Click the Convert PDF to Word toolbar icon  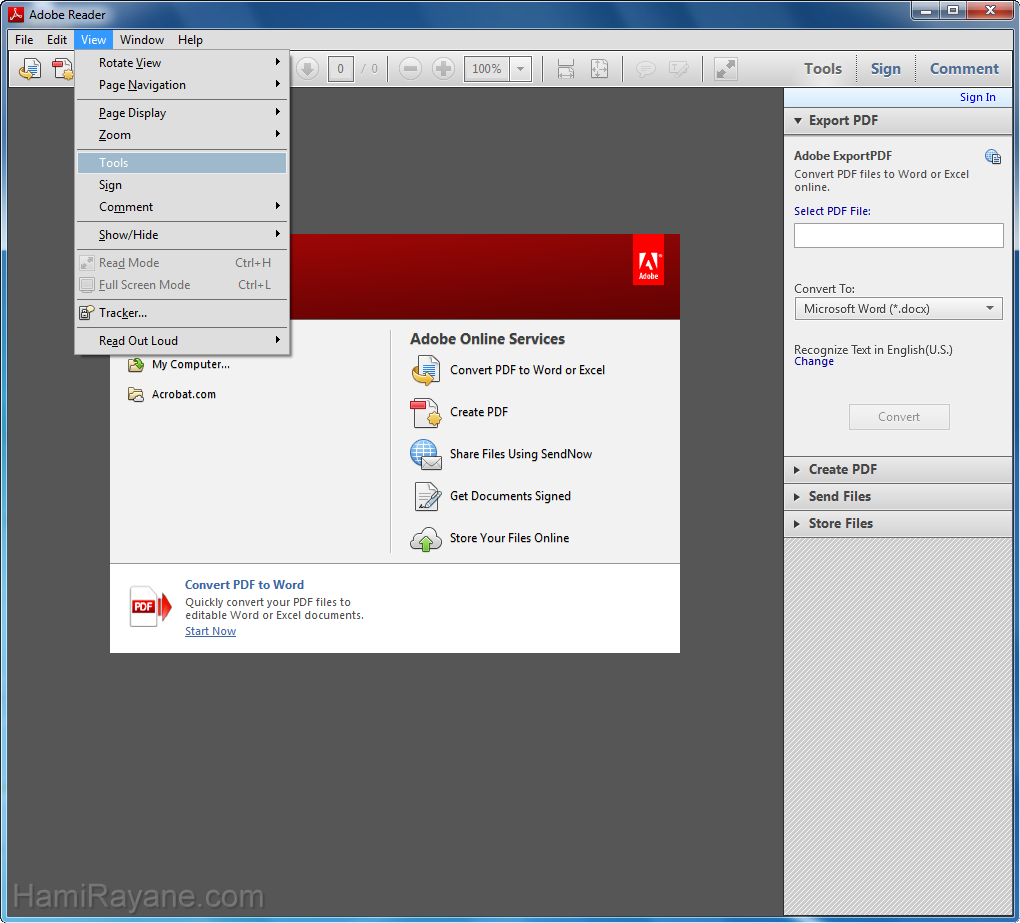pyautogui.click(x=30, y=68)
